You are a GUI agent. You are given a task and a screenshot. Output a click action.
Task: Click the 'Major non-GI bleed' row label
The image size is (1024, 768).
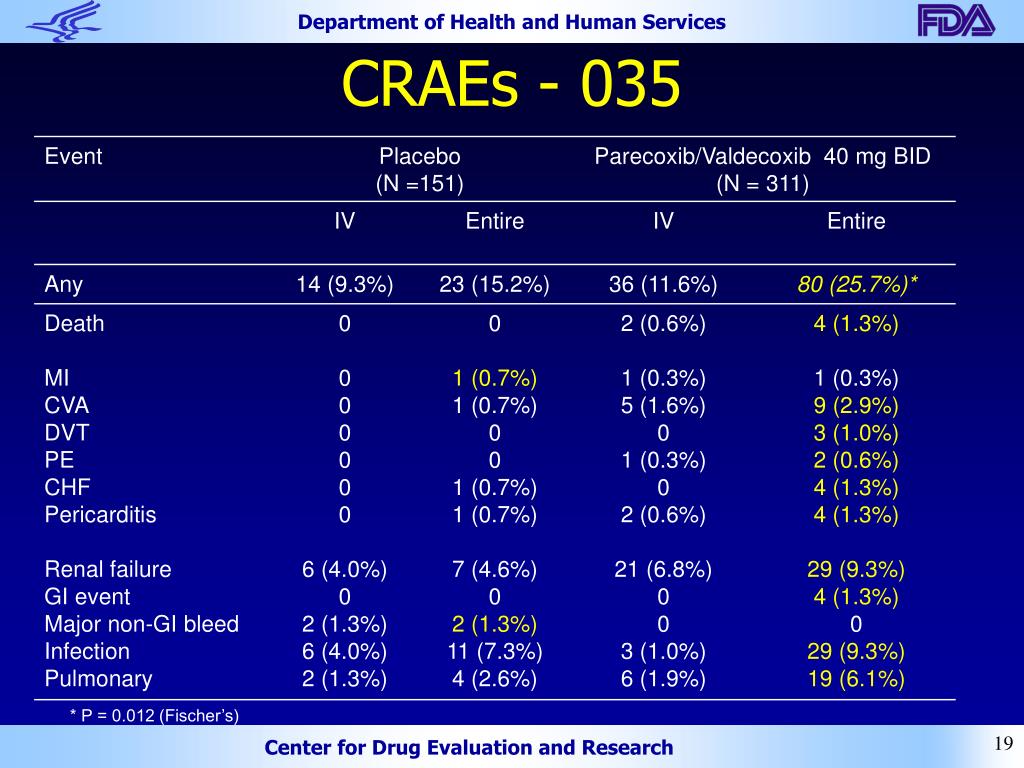click(x=142, y=624)
